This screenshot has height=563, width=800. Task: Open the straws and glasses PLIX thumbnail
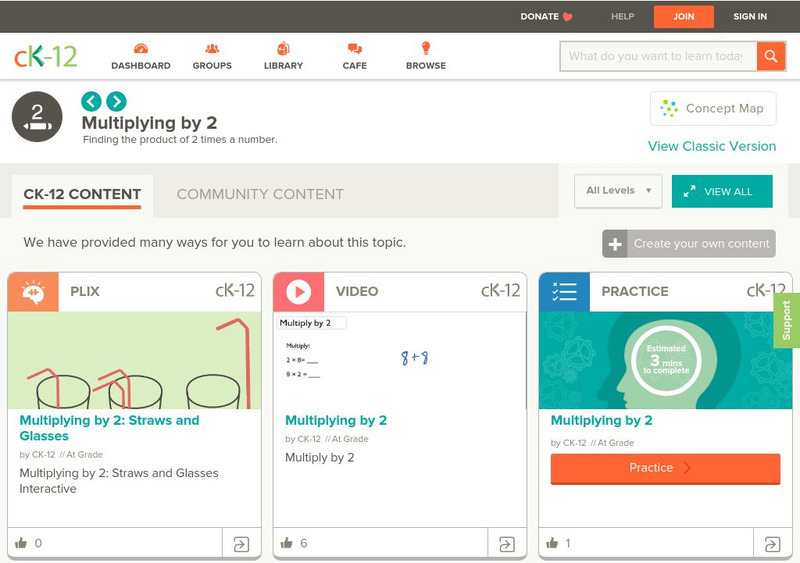click(x=134, y=360)
